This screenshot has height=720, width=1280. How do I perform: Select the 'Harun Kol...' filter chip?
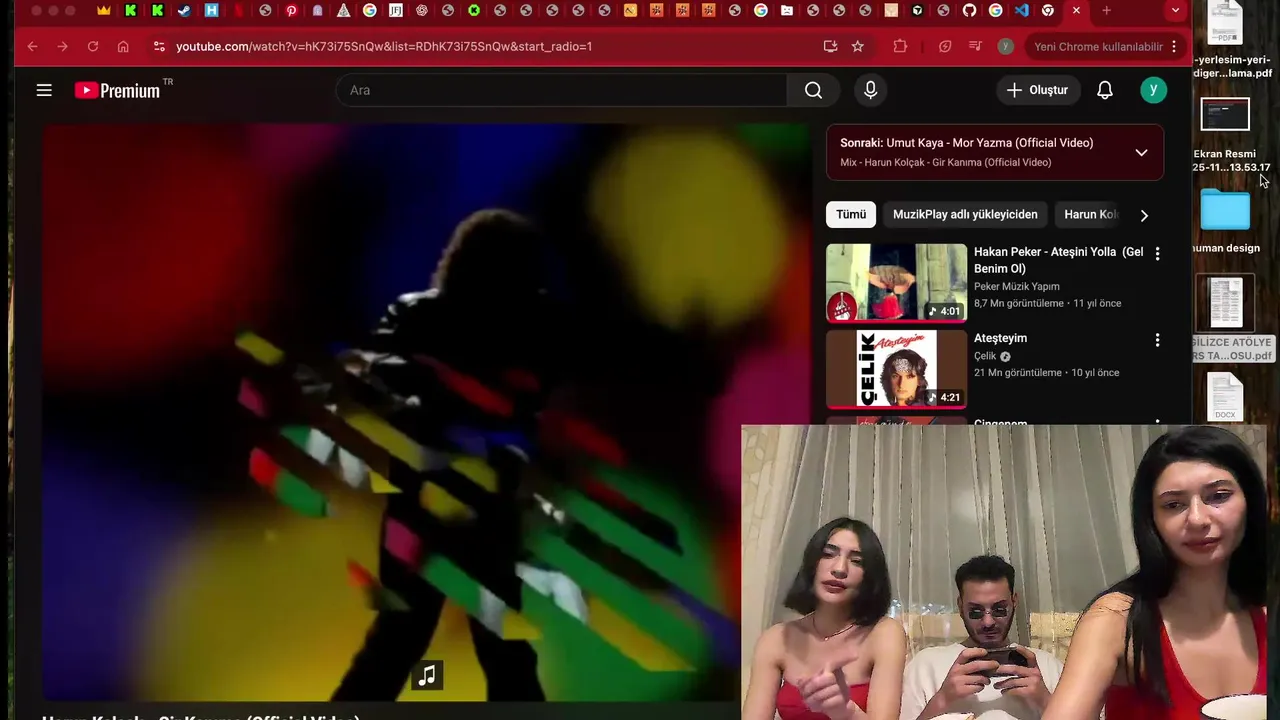pyautogui.click(x=1090, y=215)
